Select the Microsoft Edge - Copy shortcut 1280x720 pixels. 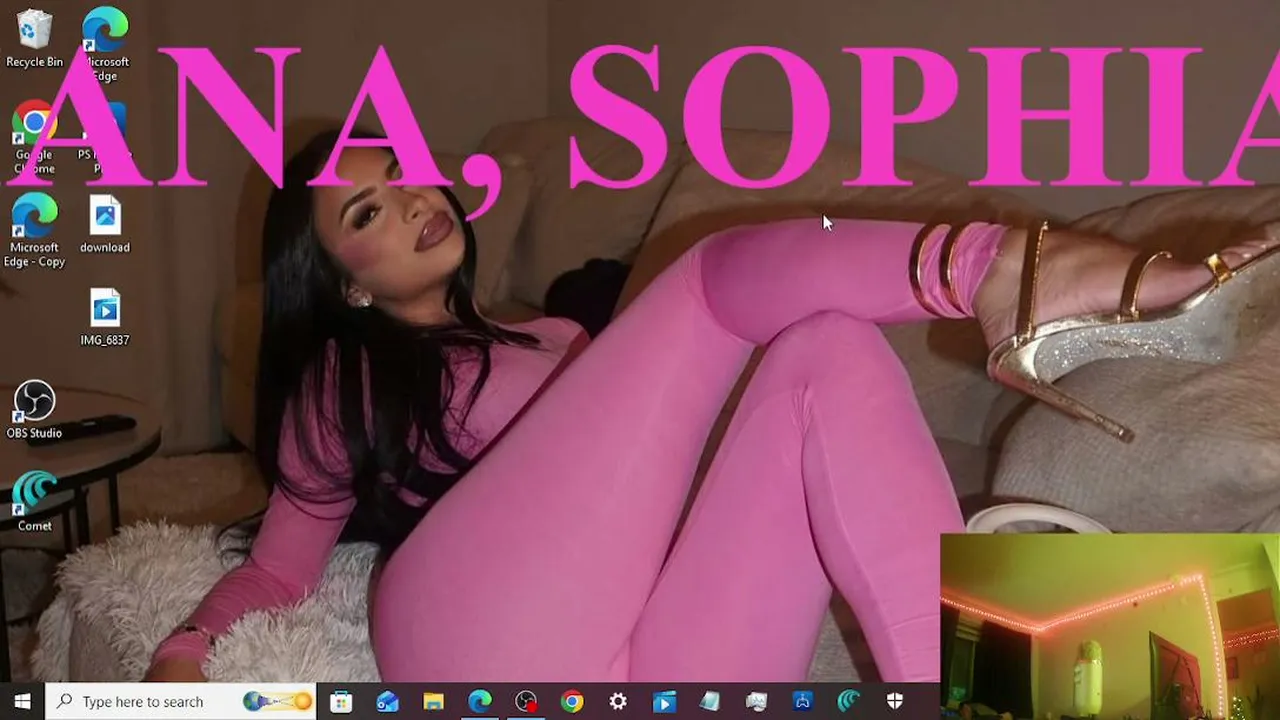[x=34, y=230]
